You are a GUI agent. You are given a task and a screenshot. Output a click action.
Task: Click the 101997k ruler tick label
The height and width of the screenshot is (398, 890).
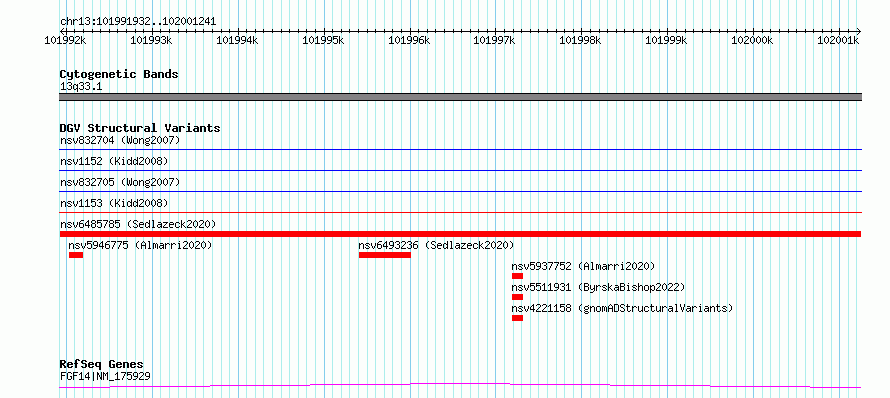coord(494,40)
